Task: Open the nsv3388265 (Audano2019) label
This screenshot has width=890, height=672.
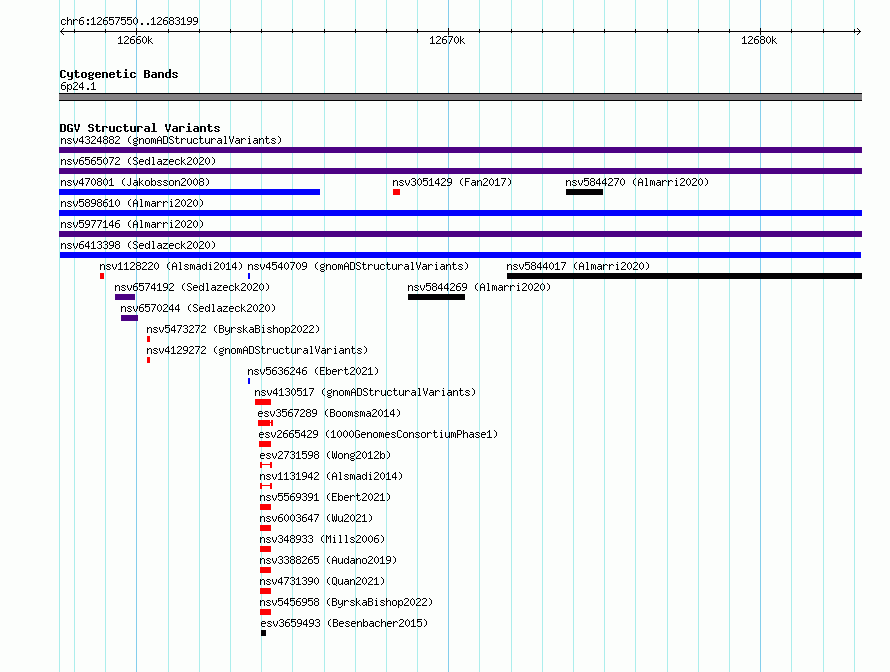Action: click(328, 560)
